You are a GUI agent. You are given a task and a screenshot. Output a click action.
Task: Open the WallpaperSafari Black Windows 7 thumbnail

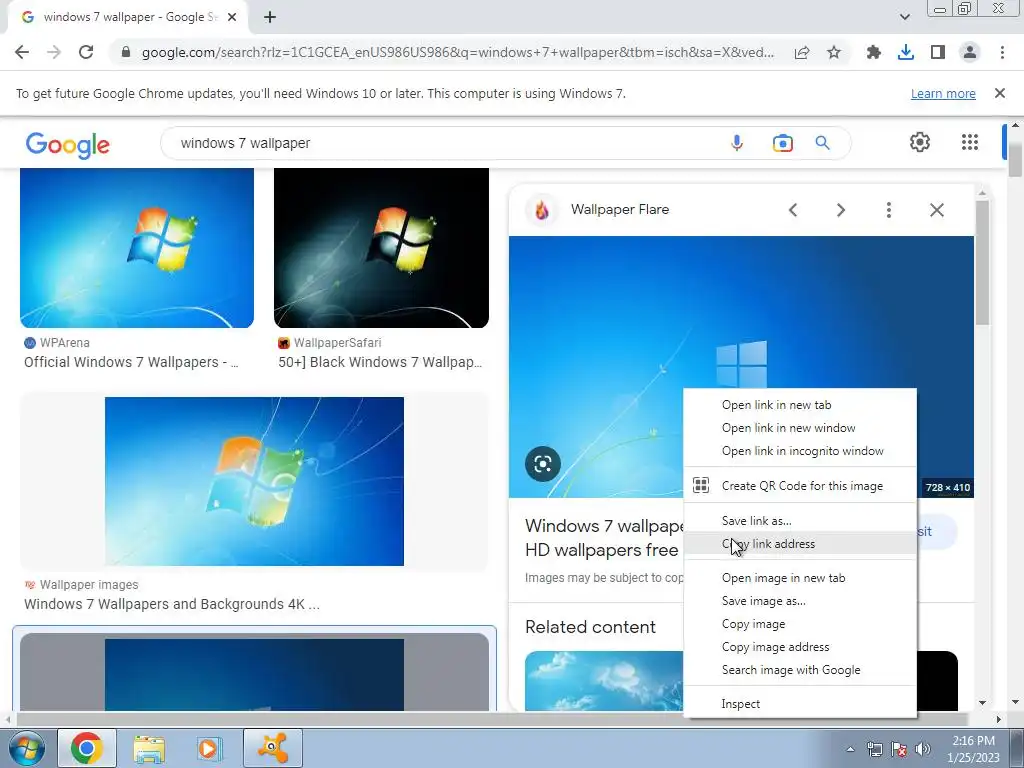381,248
